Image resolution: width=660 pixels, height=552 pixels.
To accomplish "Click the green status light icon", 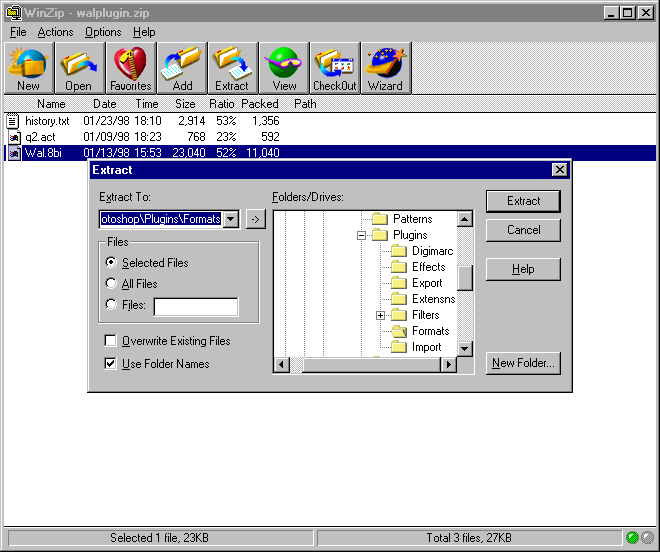I will coord(632,538).
